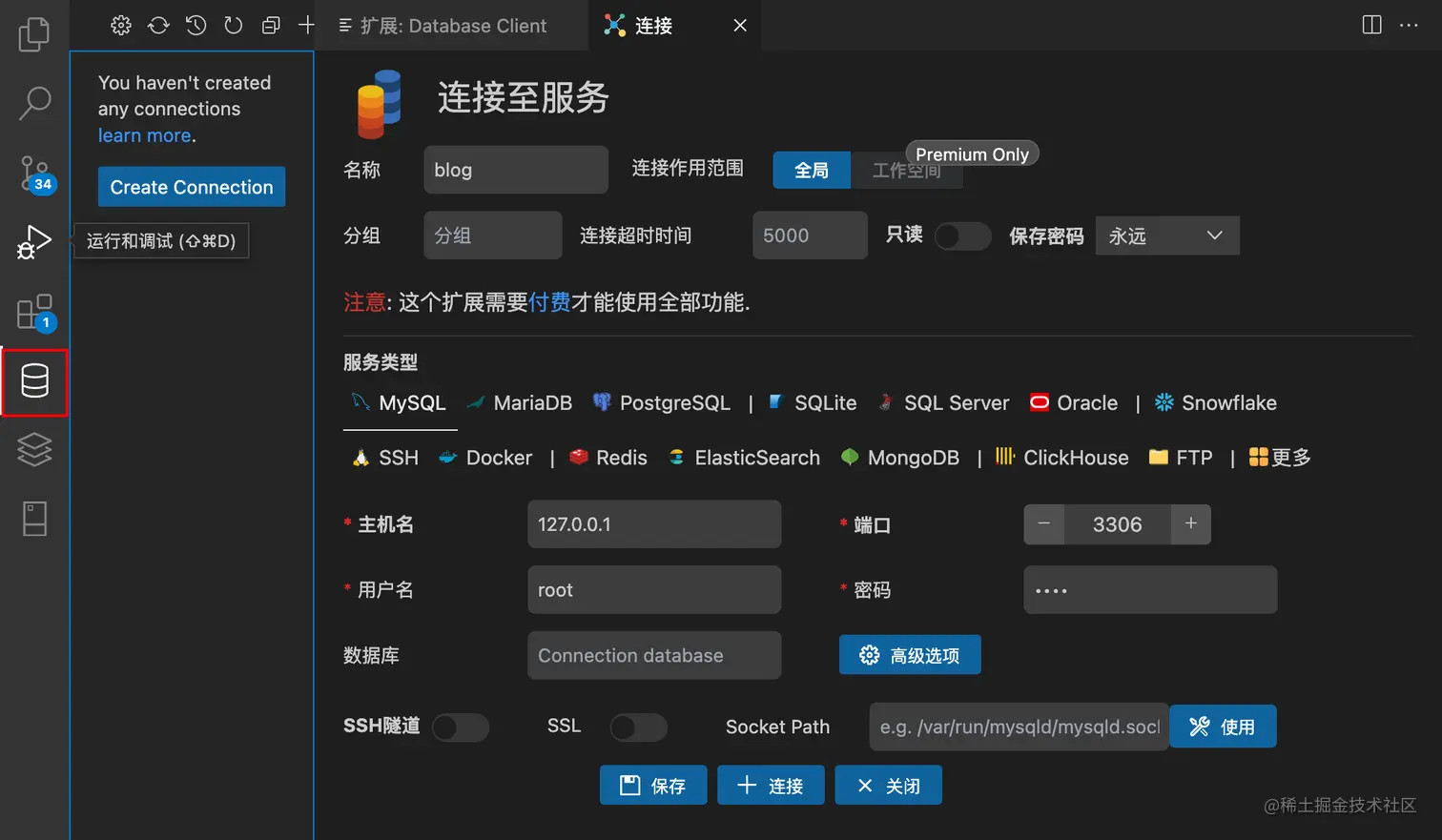Choose the Oracle service type
Screen dimensions: 1442x840
(x=1074, y=403)
